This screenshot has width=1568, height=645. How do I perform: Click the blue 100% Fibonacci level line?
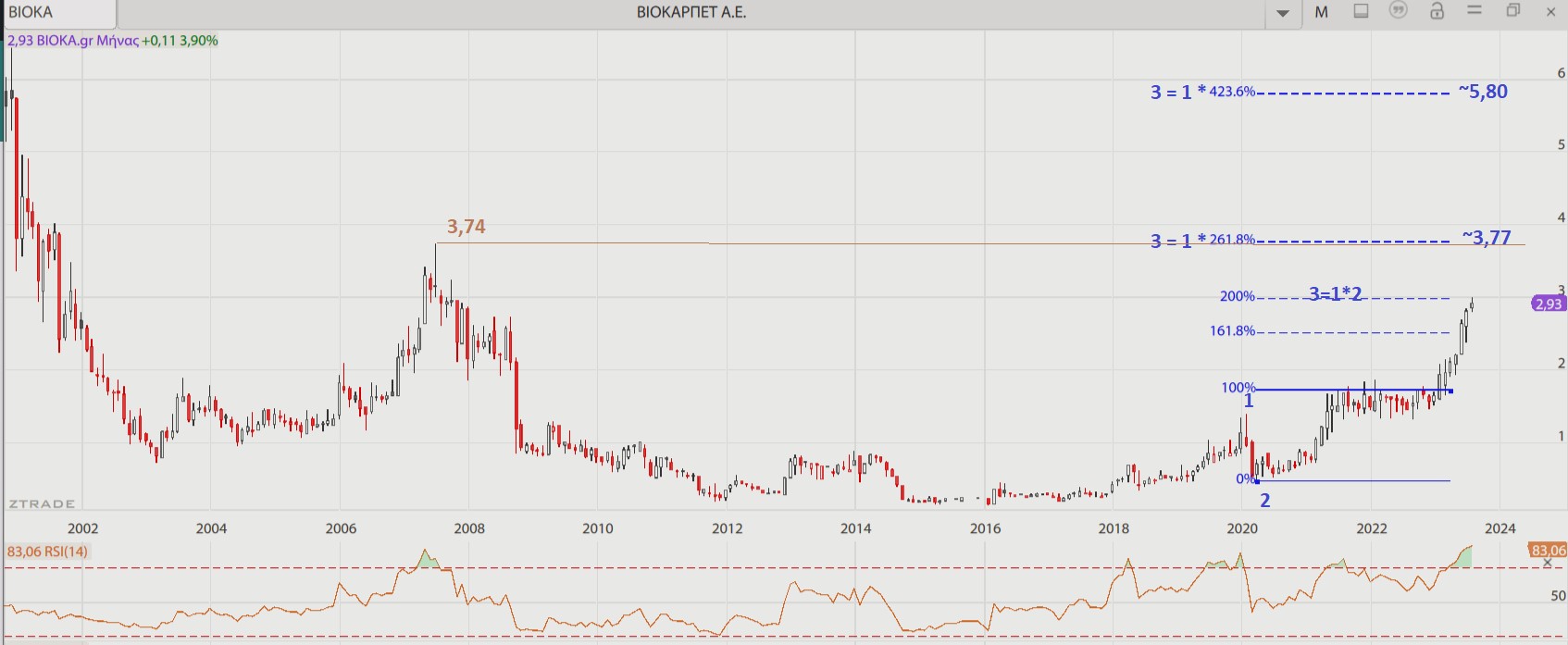tap(1351, 390)
